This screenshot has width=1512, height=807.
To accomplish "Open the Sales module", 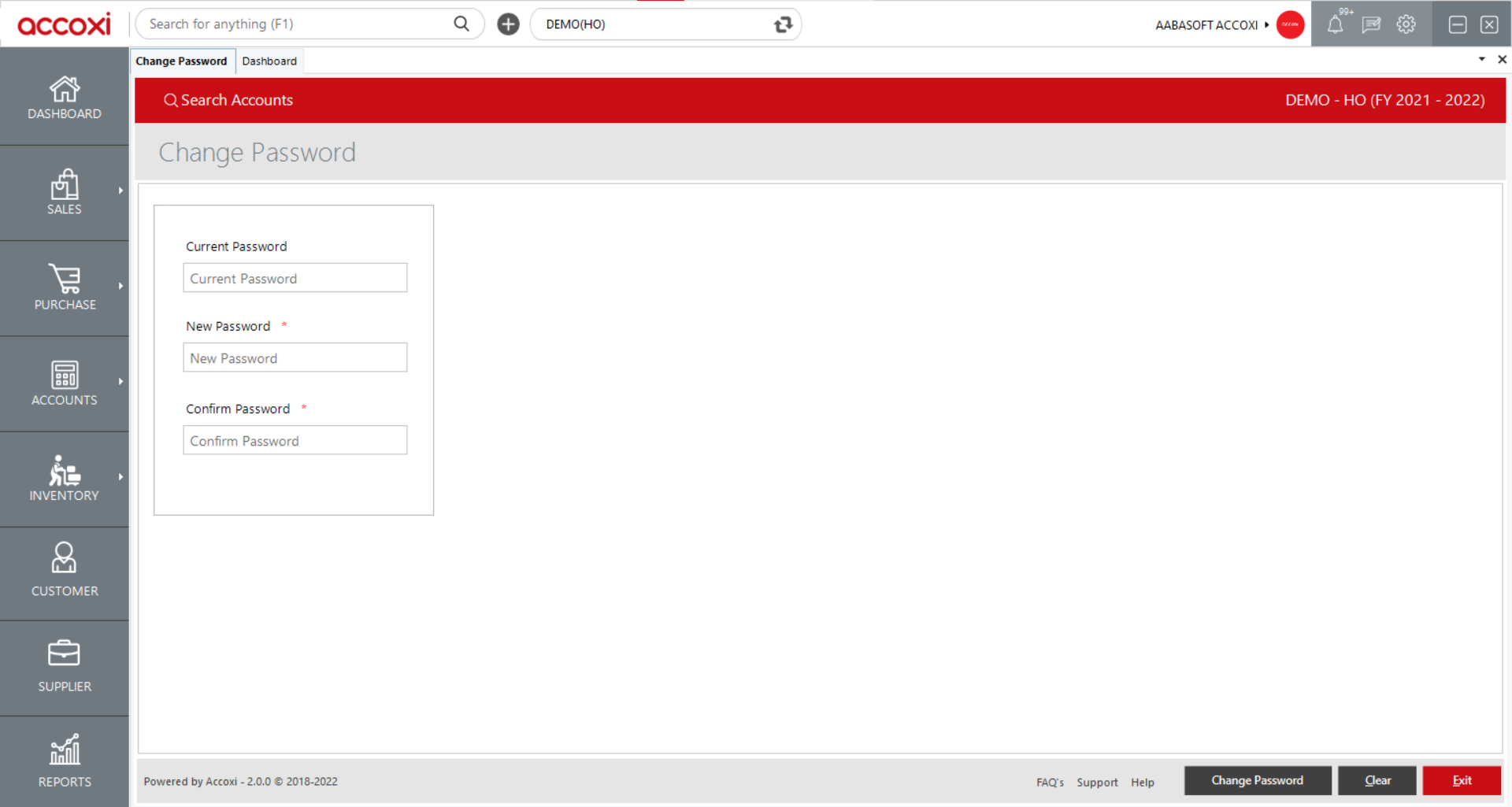I will coord(65,193).
